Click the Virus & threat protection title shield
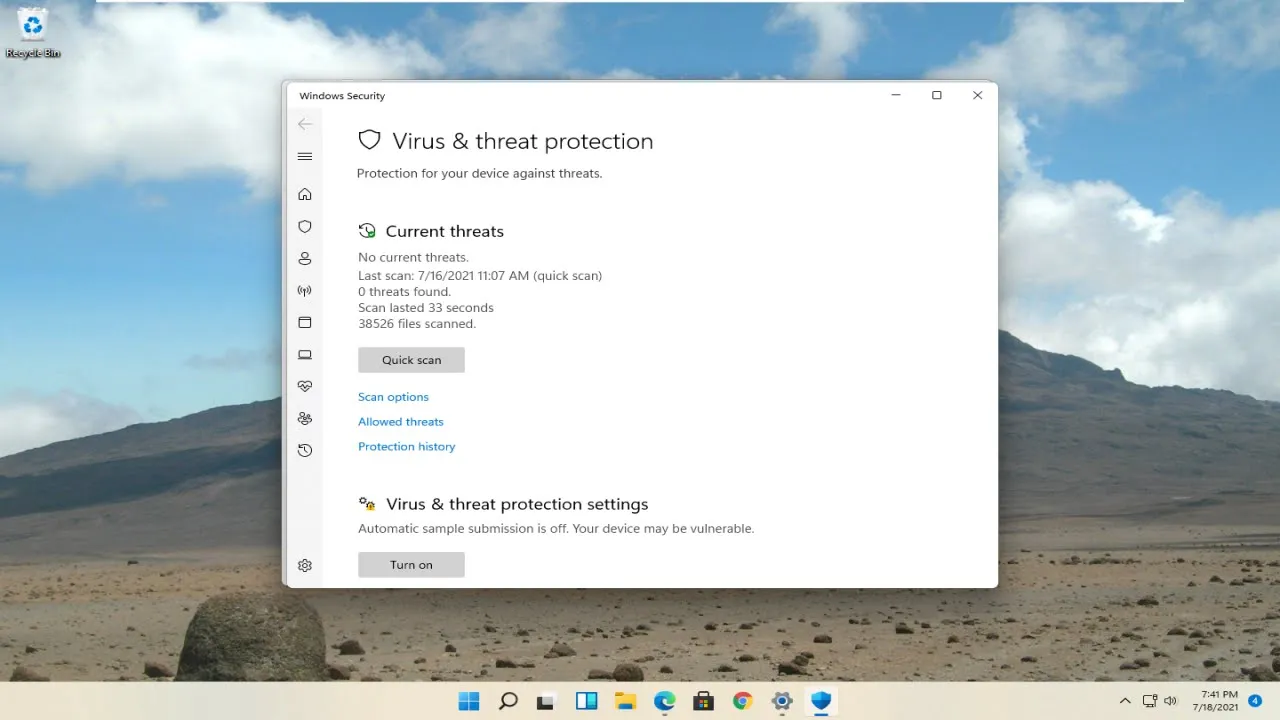Viewport: 1280px width, 720px height. [370, 140]
